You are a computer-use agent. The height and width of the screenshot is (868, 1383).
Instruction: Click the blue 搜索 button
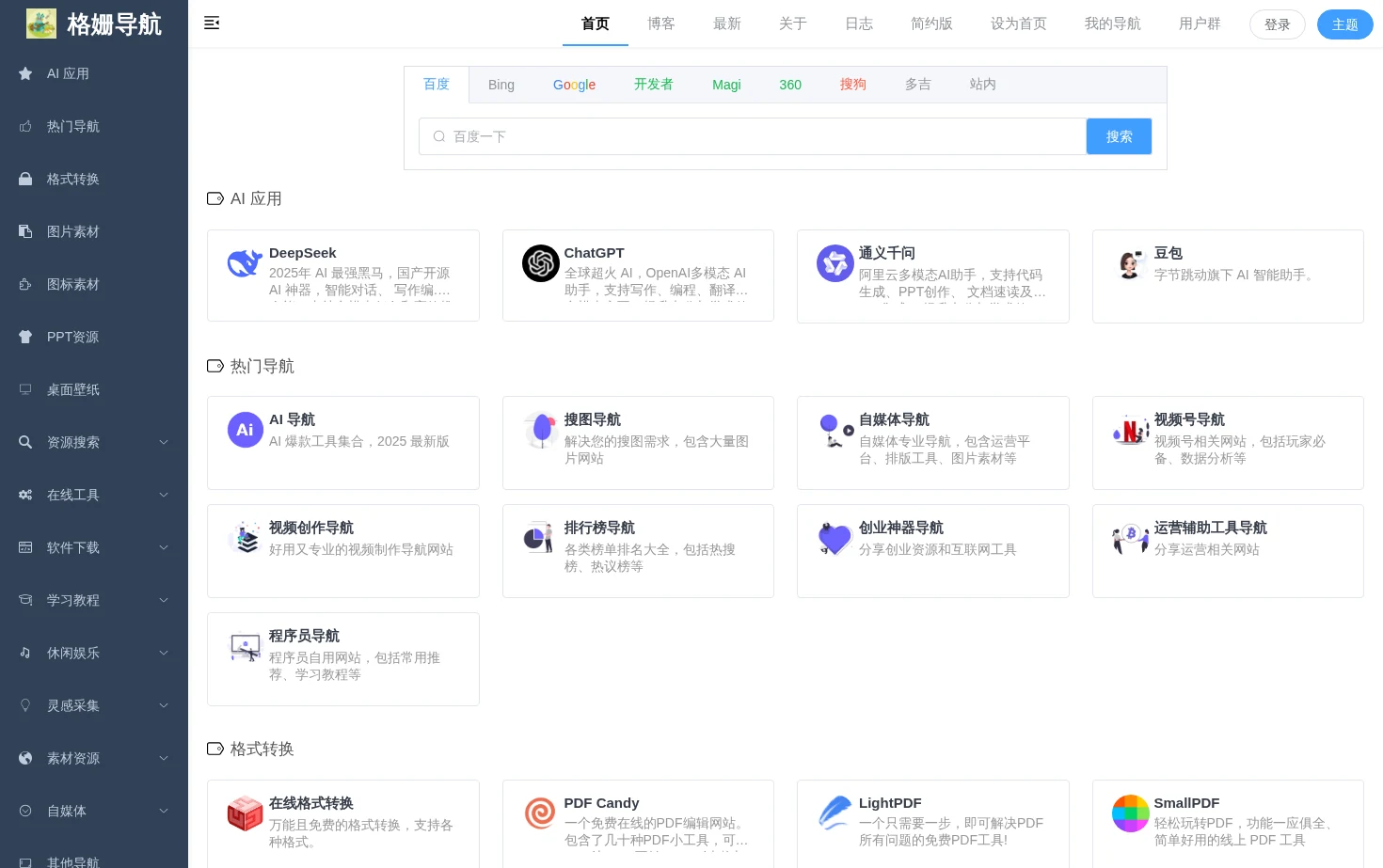(x=1119, y=136)
